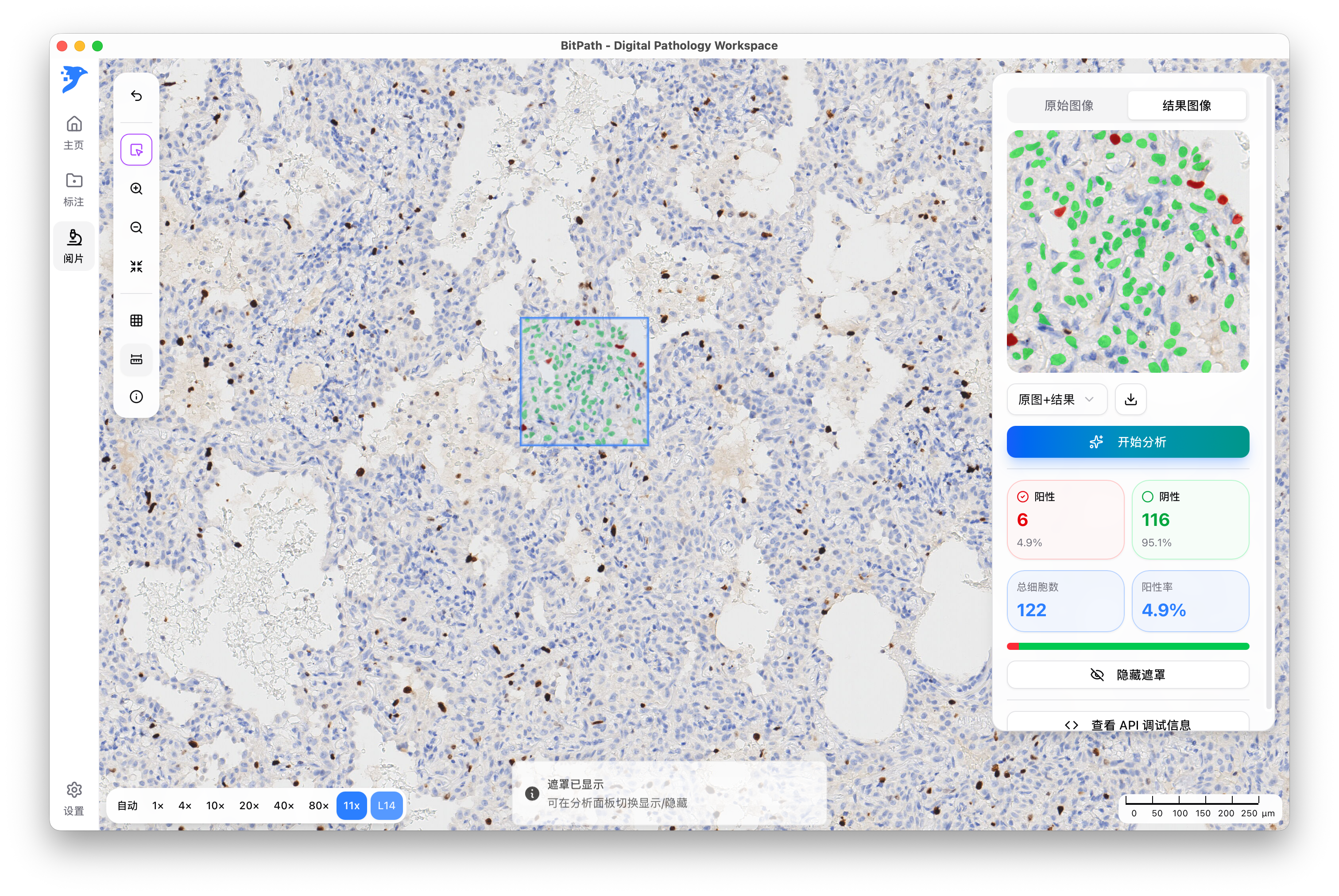Zoom in with magnifier plus tool

click(136, 189)
